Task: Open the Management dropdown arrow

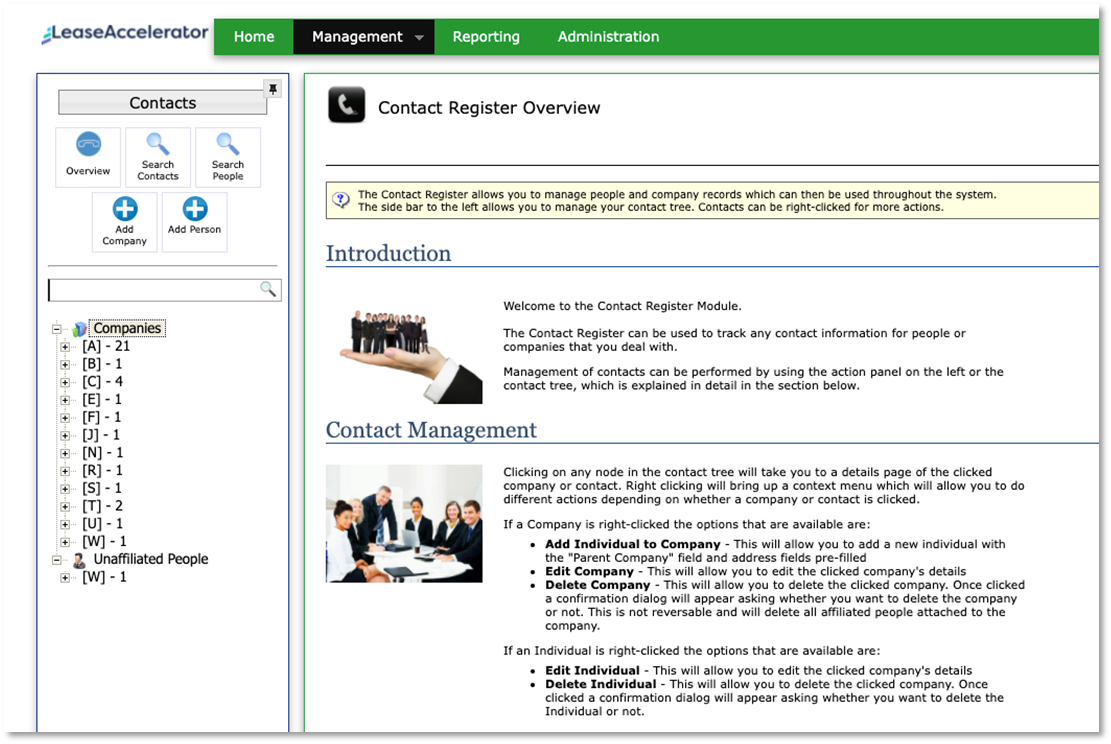Action: pyautogui.click(x=419, y=38)
